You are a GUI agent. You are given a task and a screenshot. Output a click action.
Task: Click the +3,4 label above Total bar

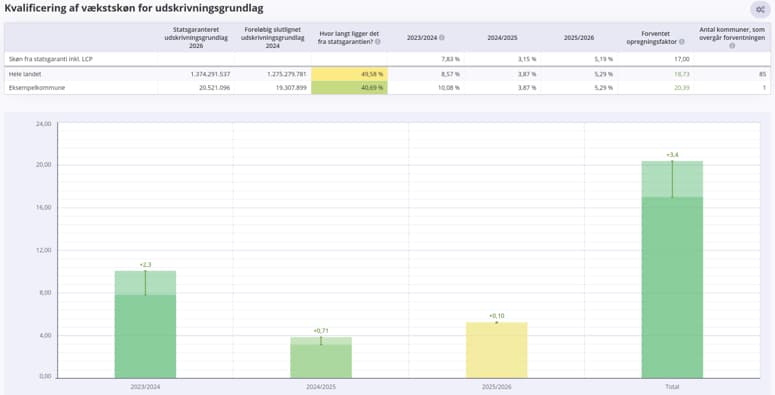[672, 155]
